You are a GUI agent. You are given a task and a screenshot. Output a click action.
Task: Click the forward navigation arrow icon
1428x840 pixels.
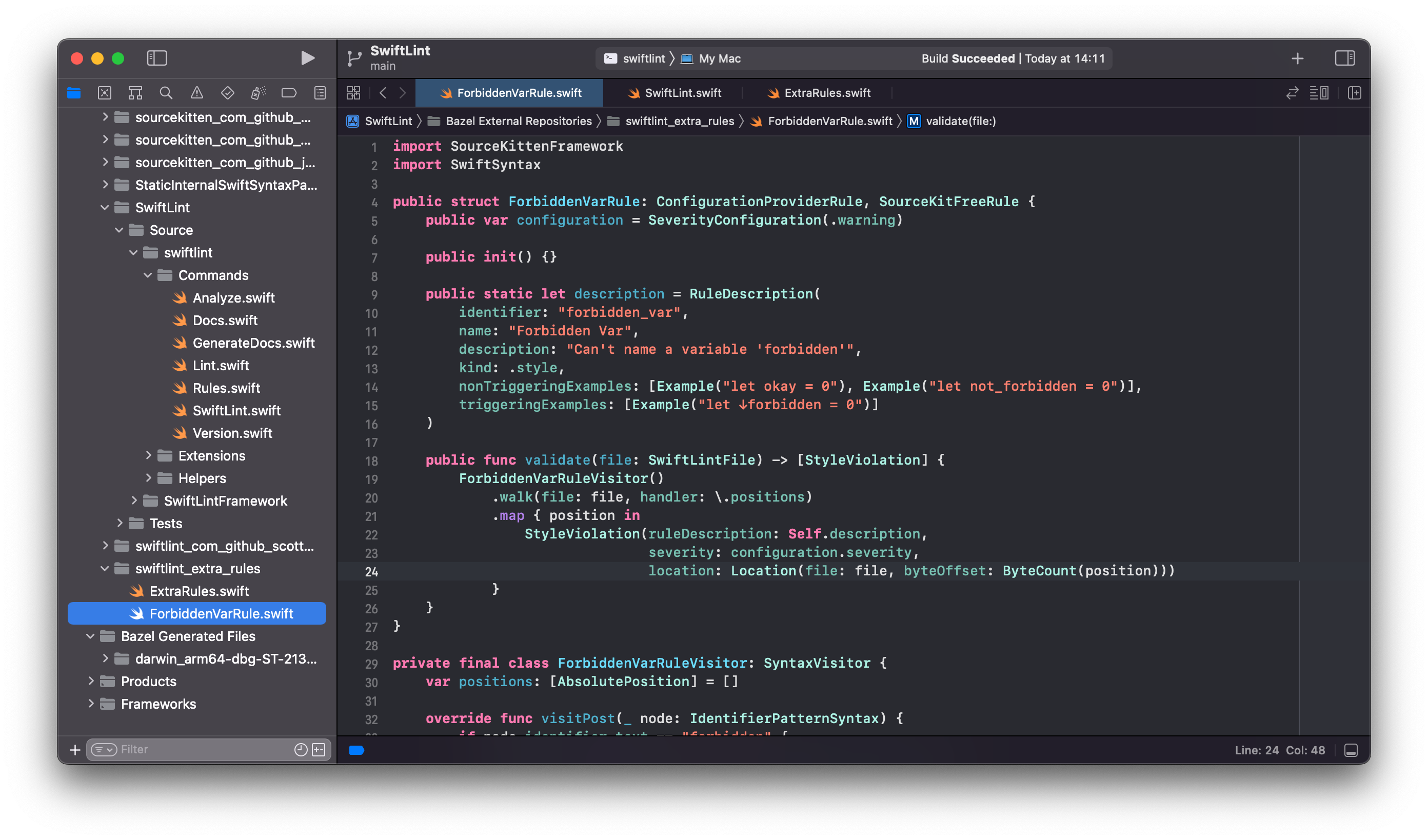403,92
